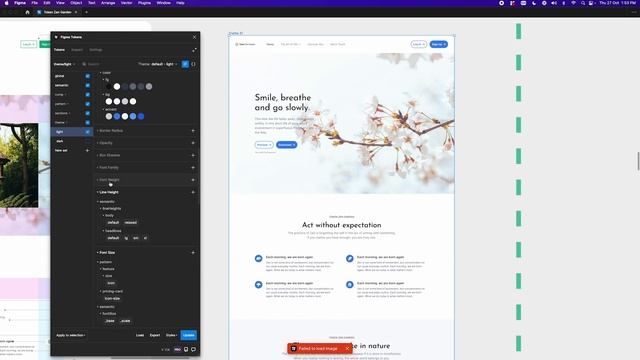640x360 pixels.
Task: Open the Plugins menu
Action: [144, 3]
